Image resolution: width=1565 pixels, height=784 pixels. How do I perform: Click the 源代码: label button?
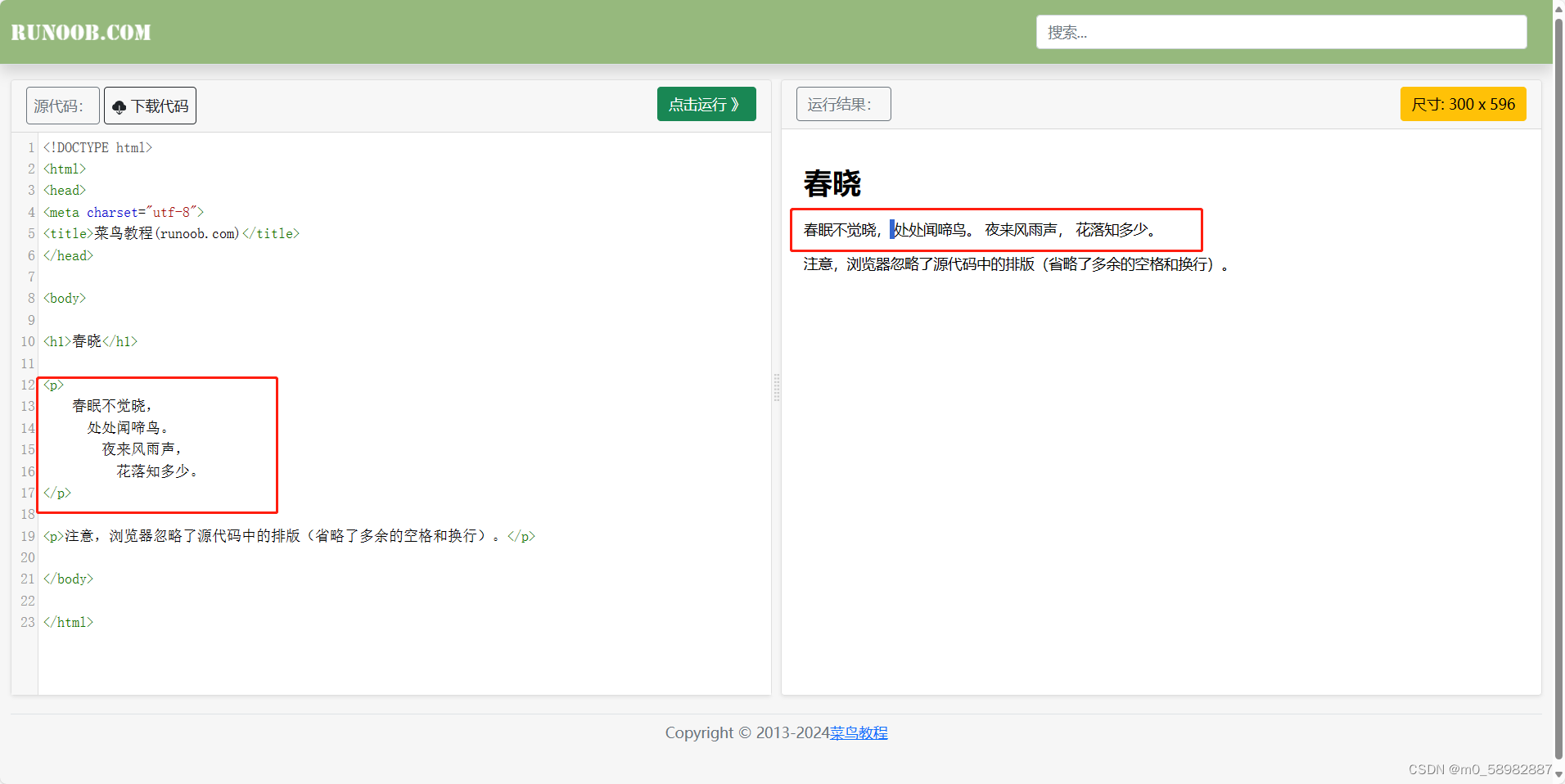click(61, 106)
